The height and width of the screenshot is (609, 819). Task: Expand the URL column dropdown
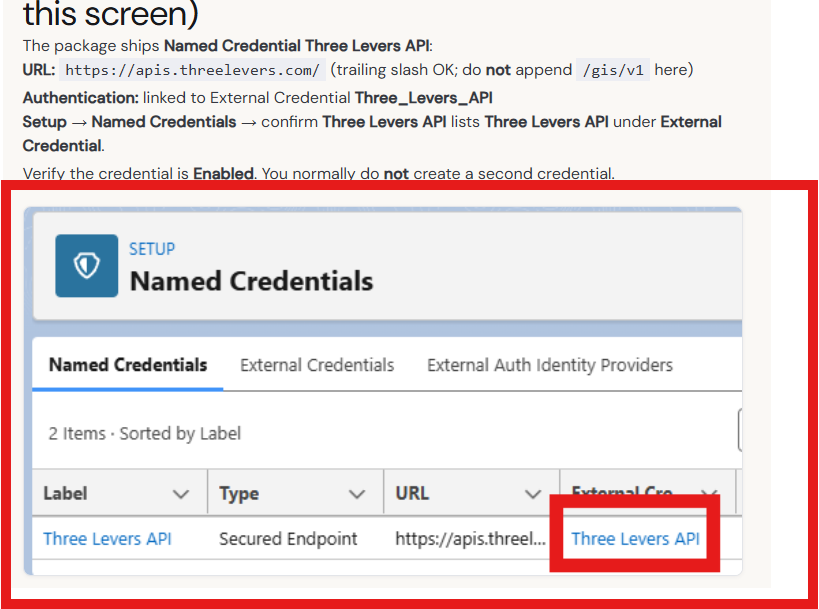tap(533, 494)
